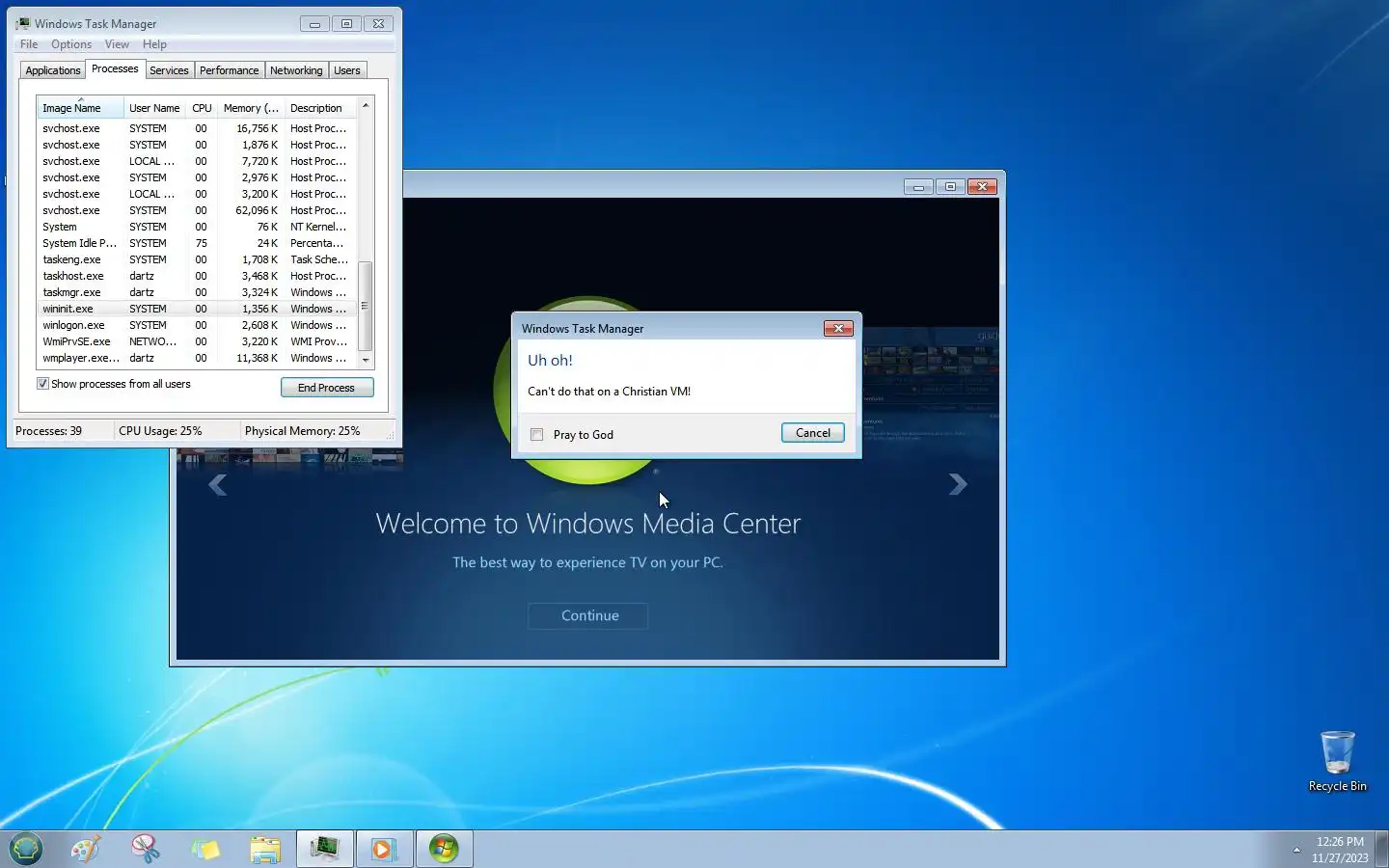Select the taskmgr.exe process row
The image size is (1389, 868).
pyautogui.click(x=197, y=292)
